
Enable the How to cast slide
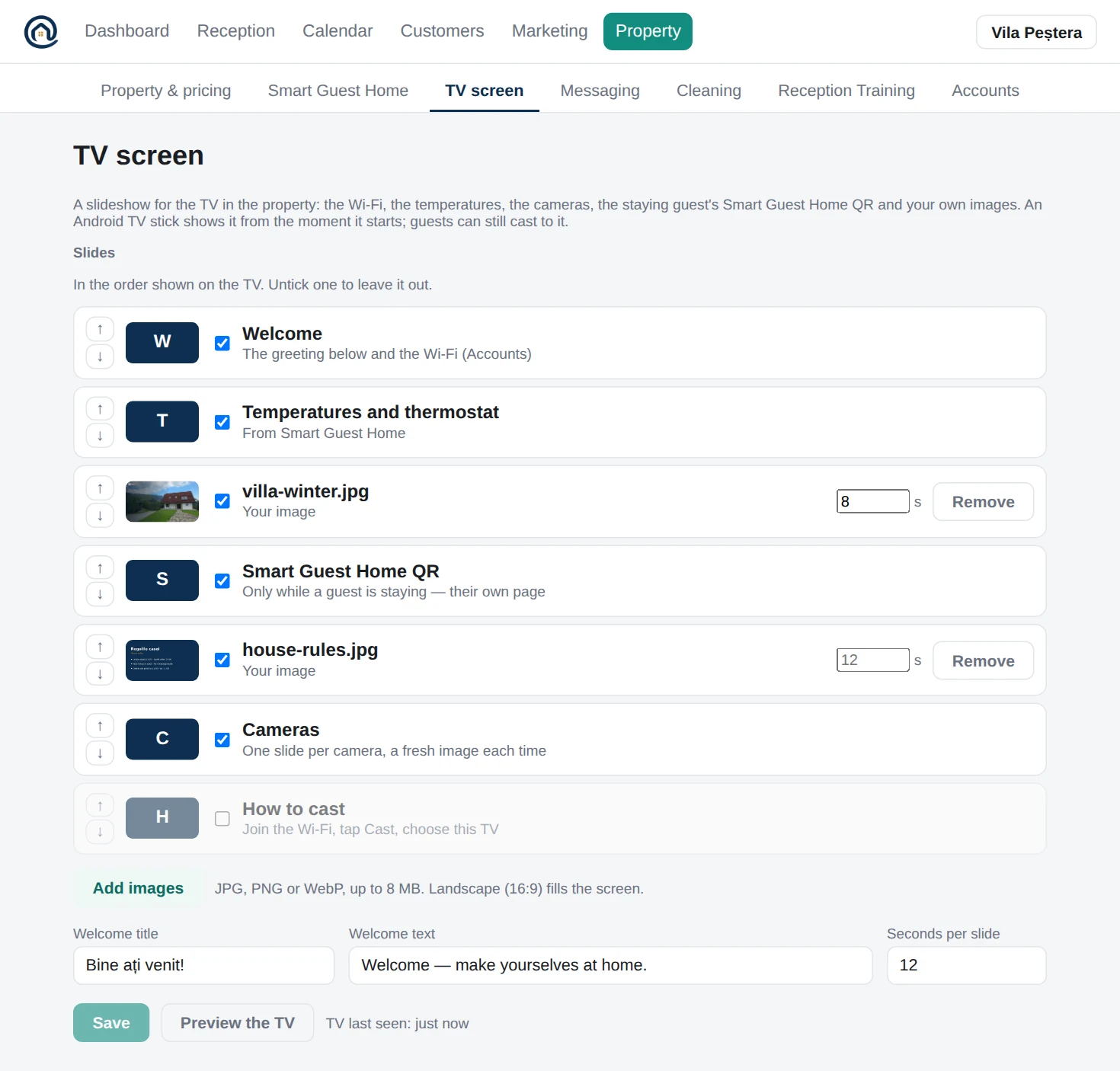(x=222, y=818)
